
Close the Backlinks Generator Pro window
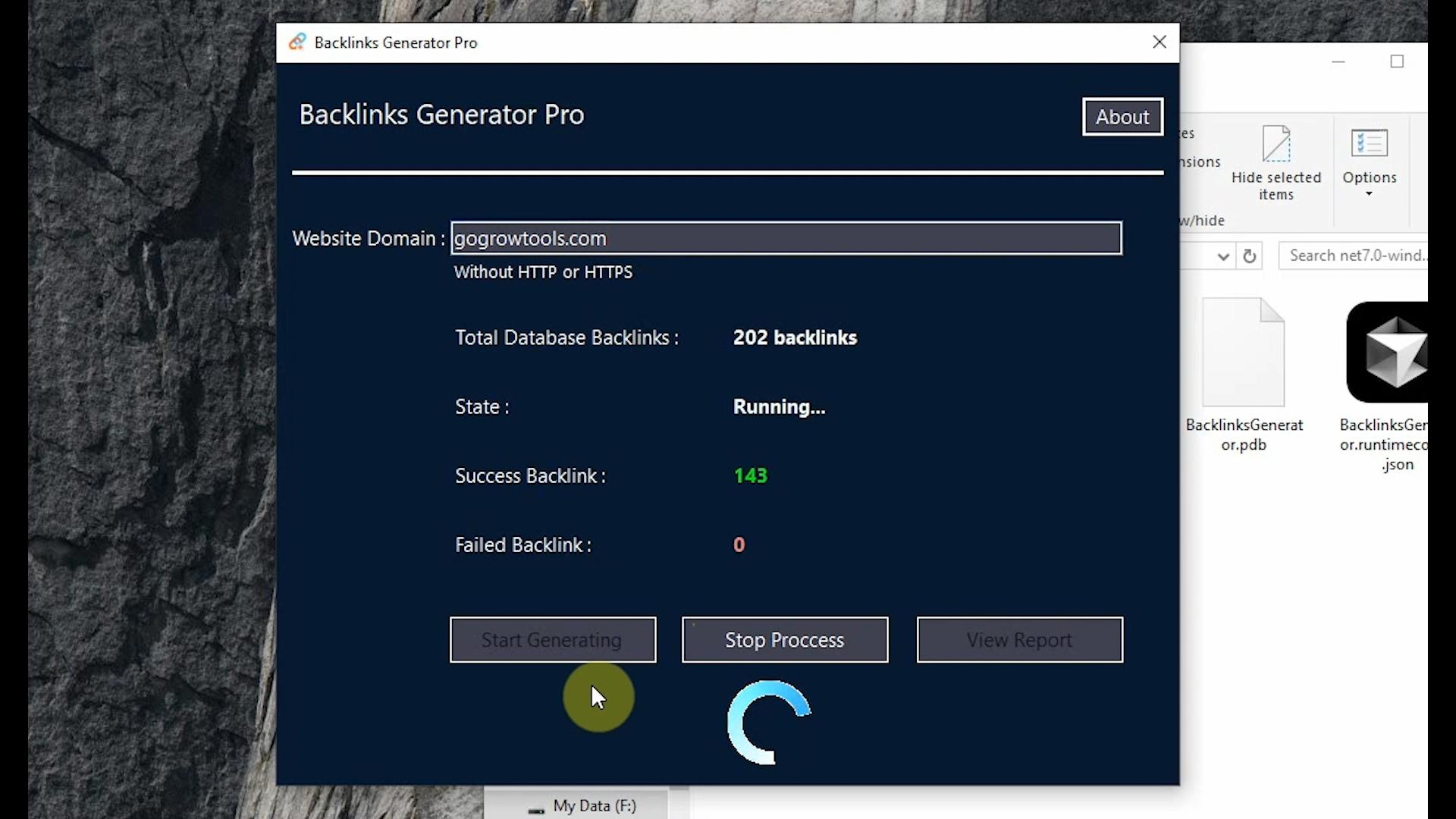point(1159,42)
